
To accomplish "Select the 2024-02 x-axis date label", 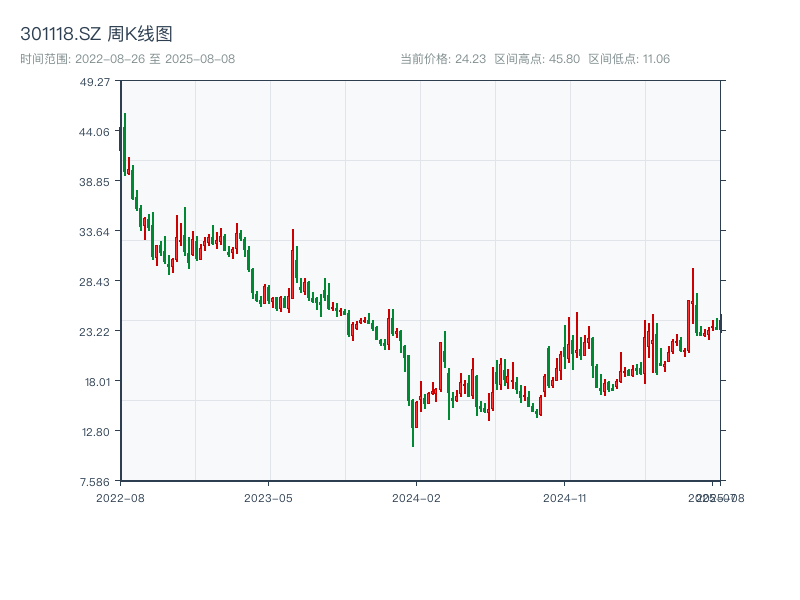I will pyautogui.click(x=417, y=497).
